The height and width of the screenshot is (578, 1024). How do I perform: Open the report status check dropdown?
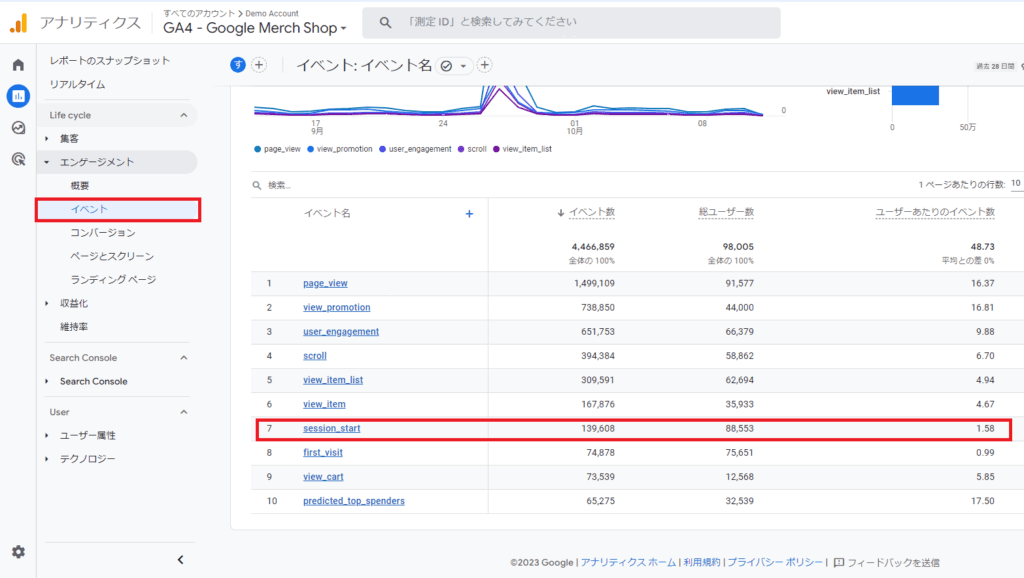455,65
